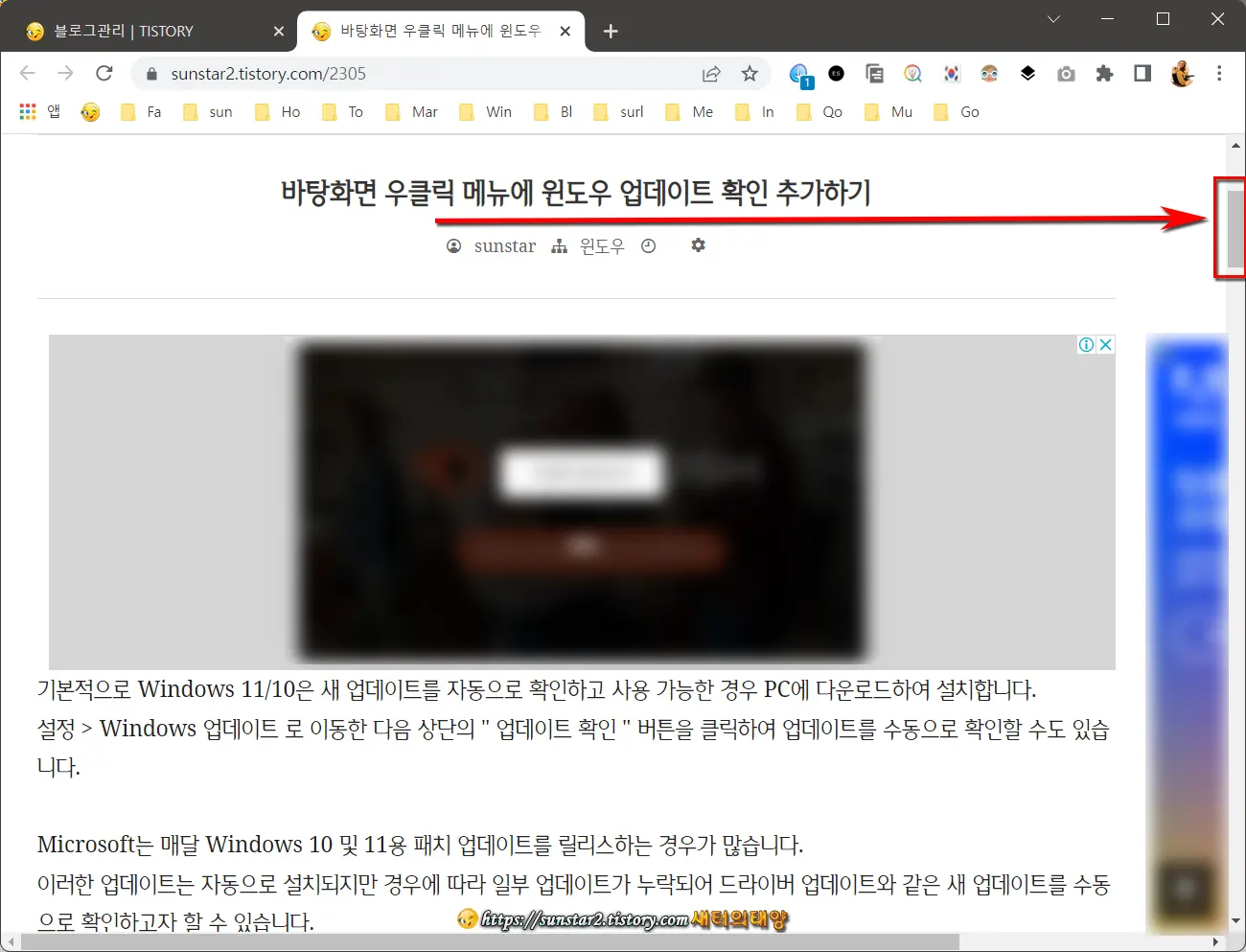Close the blurred advertisement banner
Screen dimensions: 1246x952
pyautogui.click(x=1106, y=343)
